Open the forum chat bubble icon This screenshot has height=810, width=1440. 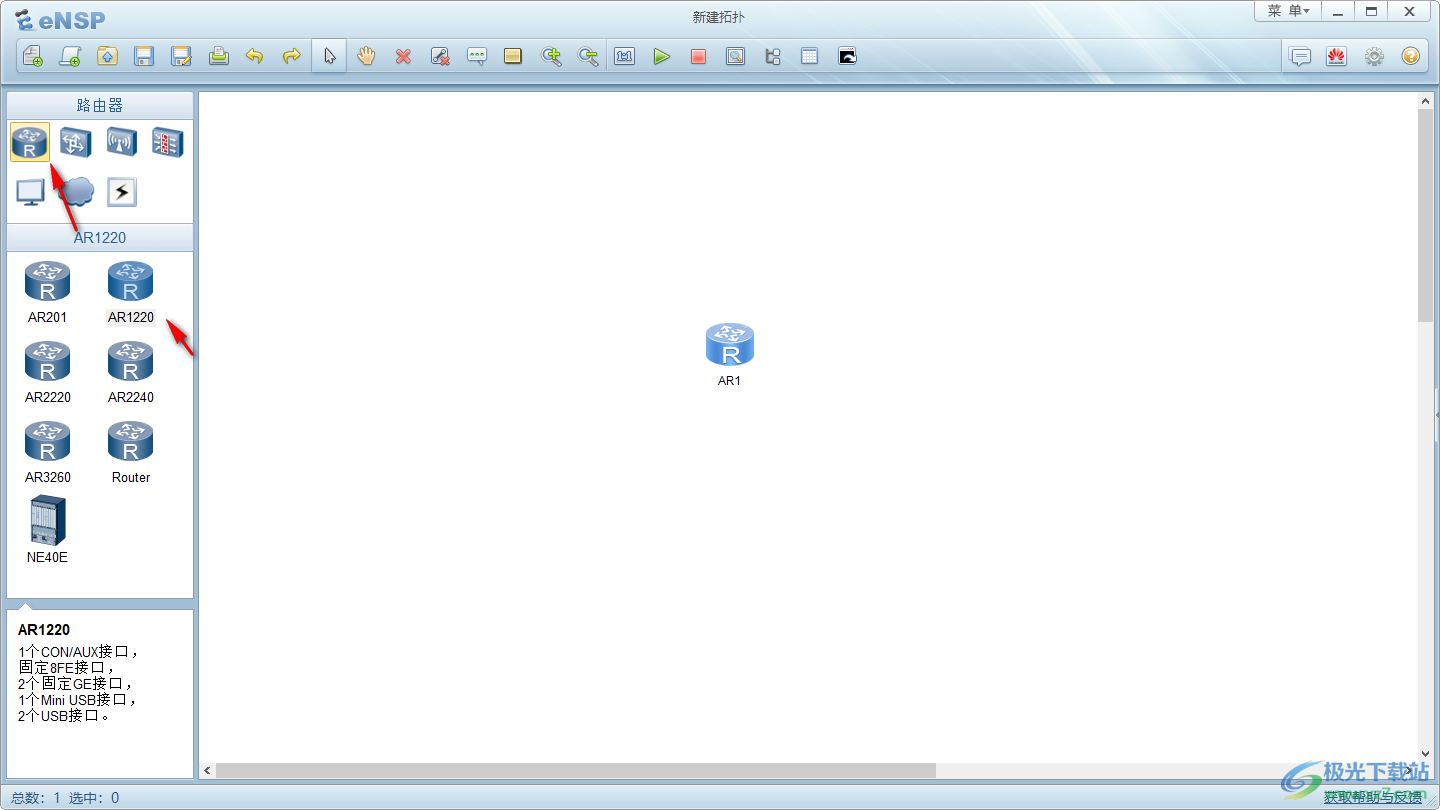tap(1300, 57)
